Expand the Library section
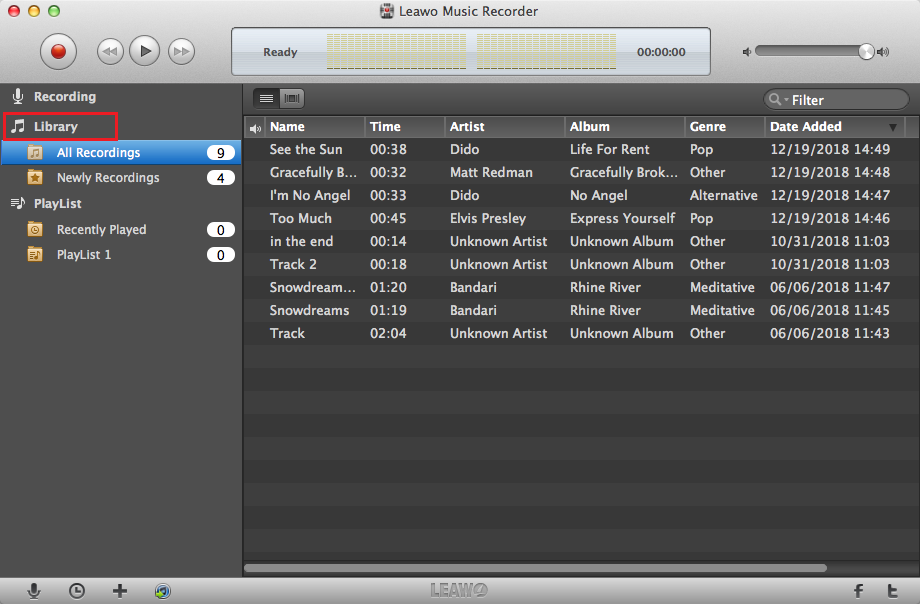Image resolution: width=920 pixels, height=604 pixels. (x=55, y=127)
